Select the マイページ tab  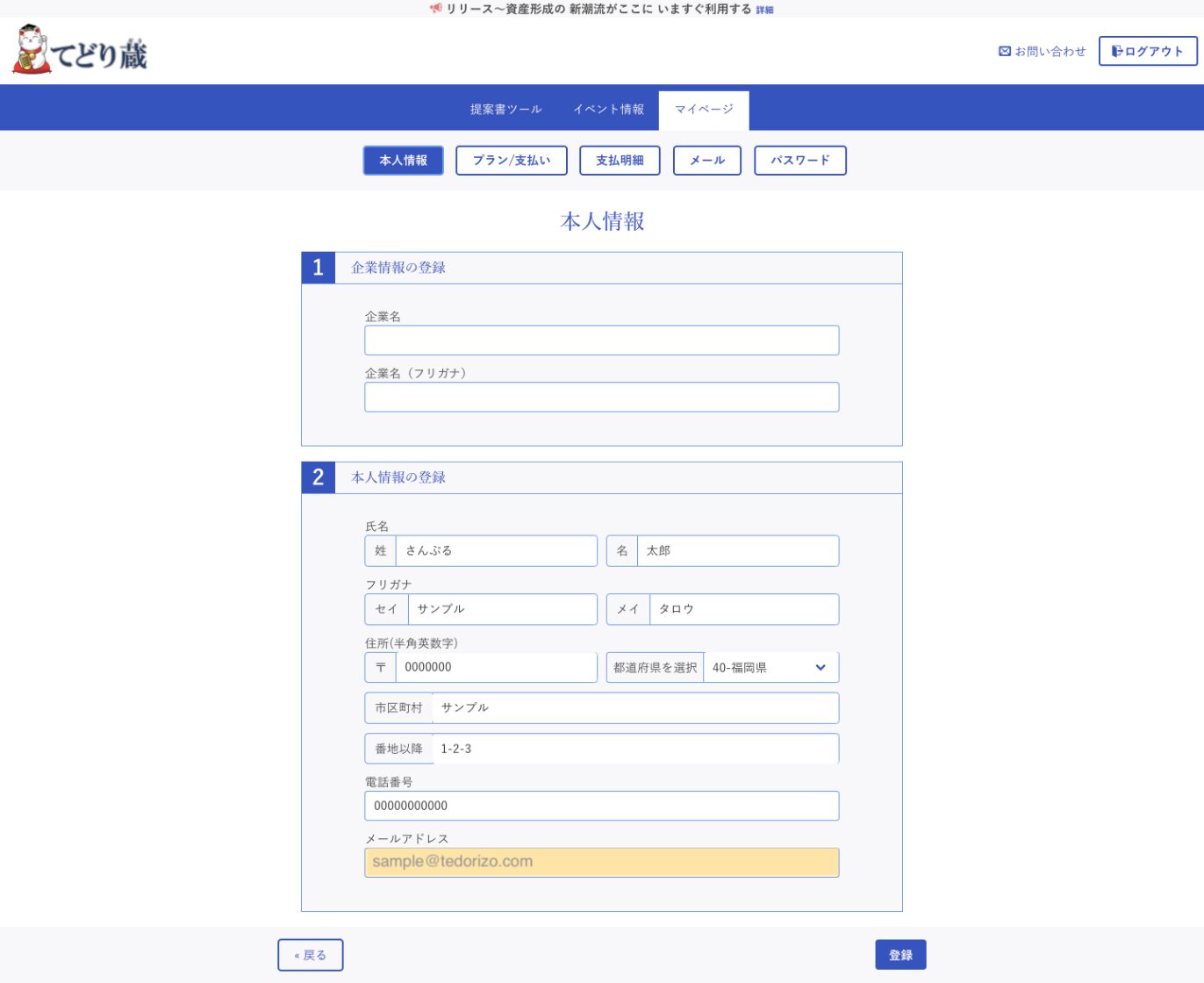pyautogui.click(x=704, y=110)
